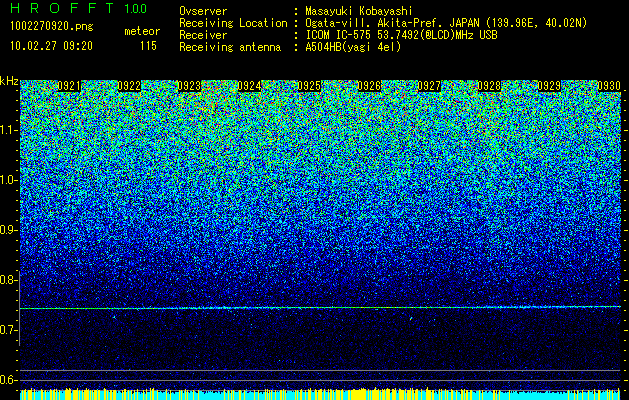Click the 0925 time marker

tap(309, 86)
